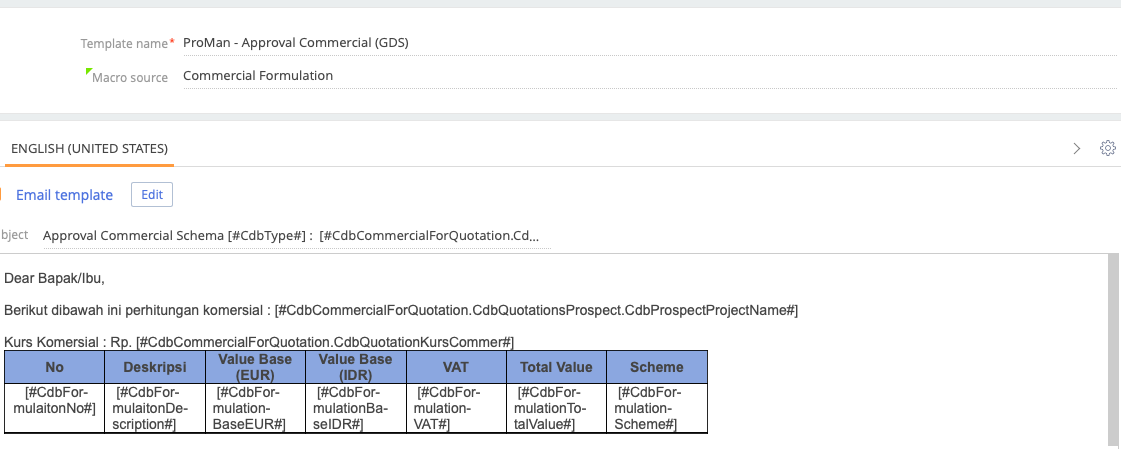Click the CdbFormulationScheme macro cell

[657, 408]
